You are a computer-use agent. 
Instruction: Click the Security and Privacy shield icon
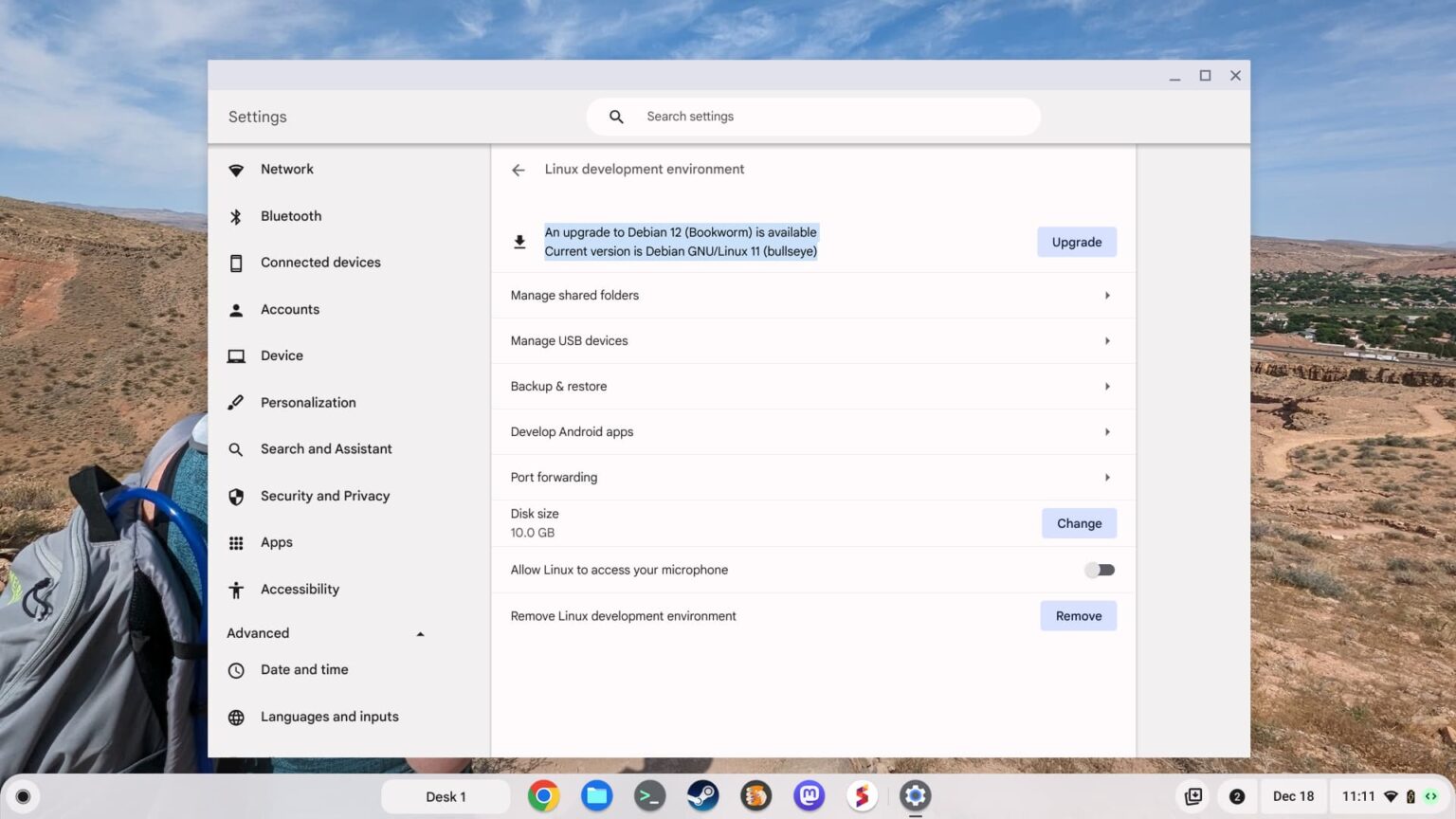[x=236, y=496]
